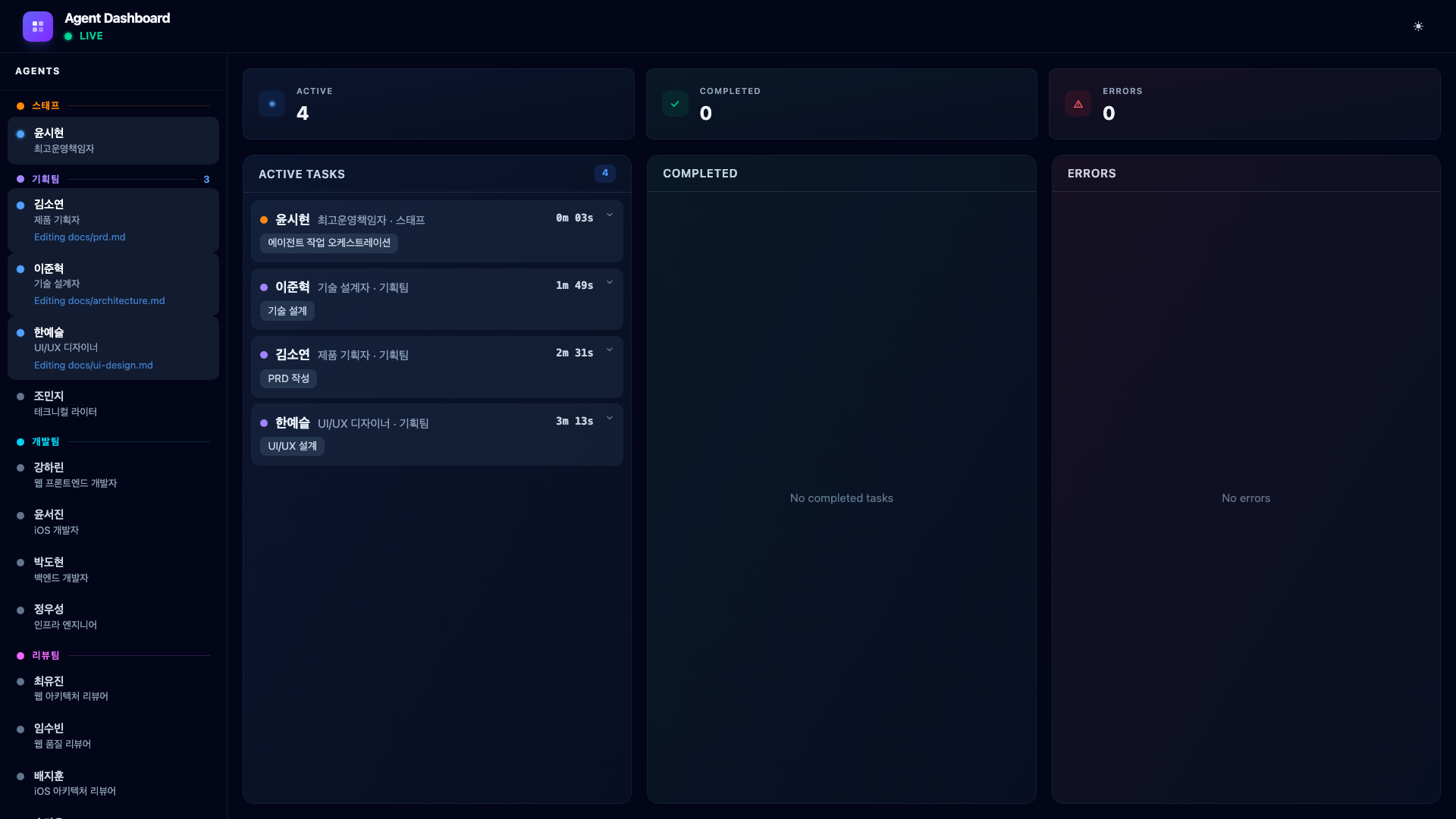1456x819 pixels.
Task: Click the 기획팀 group count badge
Action: click(x=206, y=180)
